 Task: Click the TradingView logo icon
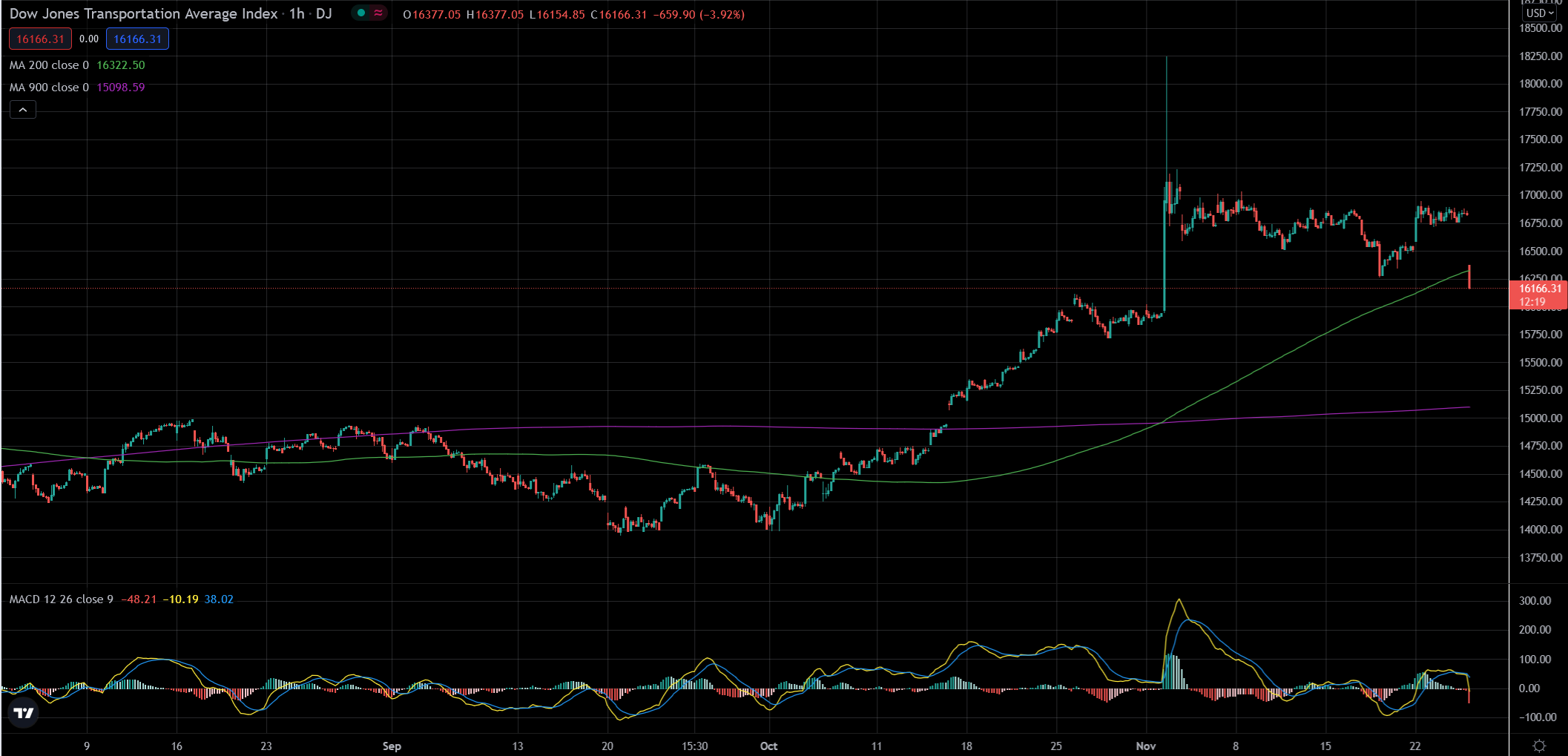(24, 713)
